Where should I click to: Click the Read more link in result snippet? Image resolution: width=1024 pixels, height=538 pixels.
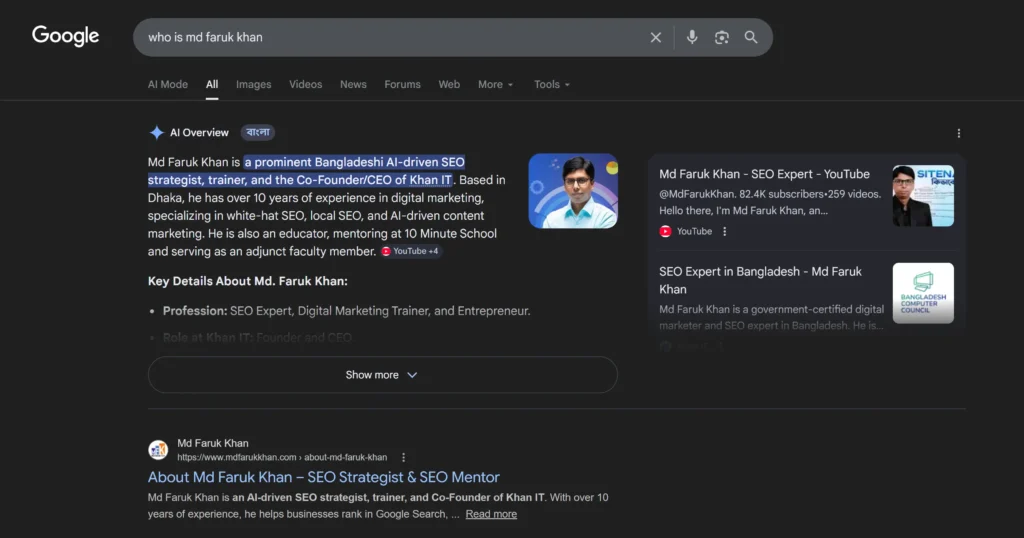[x=491, y=514]
